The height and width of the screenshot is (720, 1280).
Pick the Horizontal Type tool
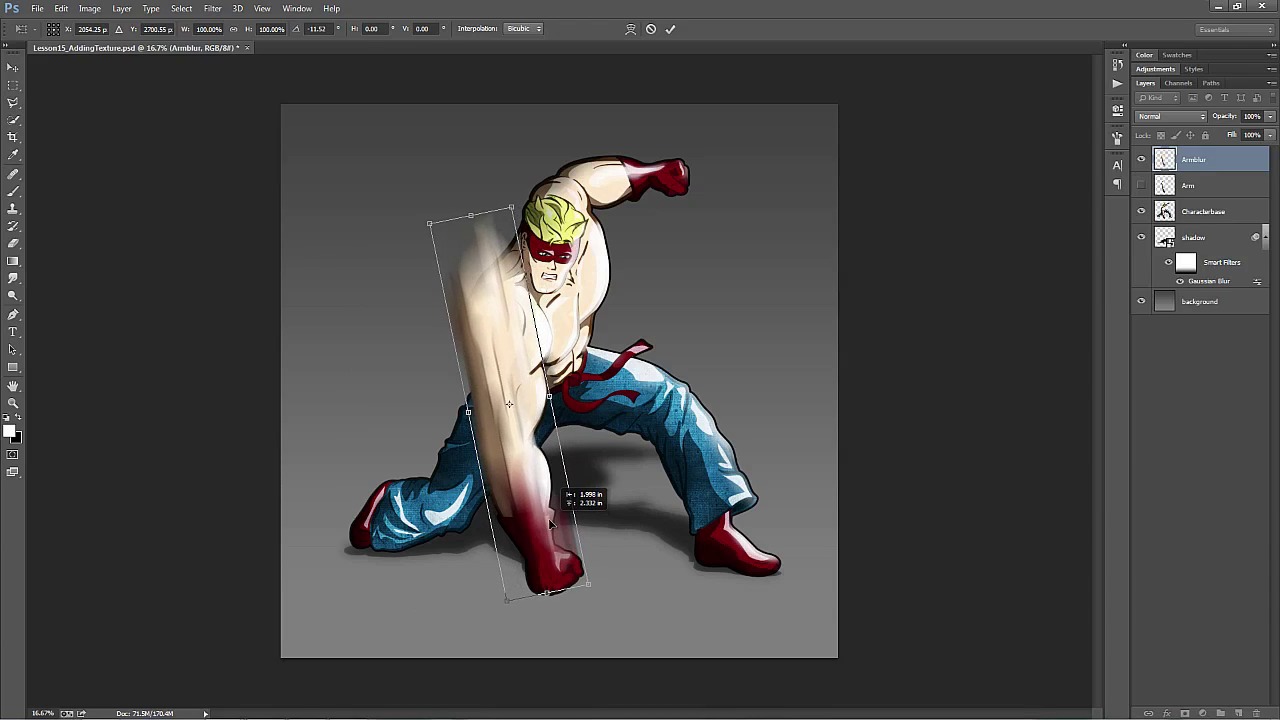tap(13, 332)
